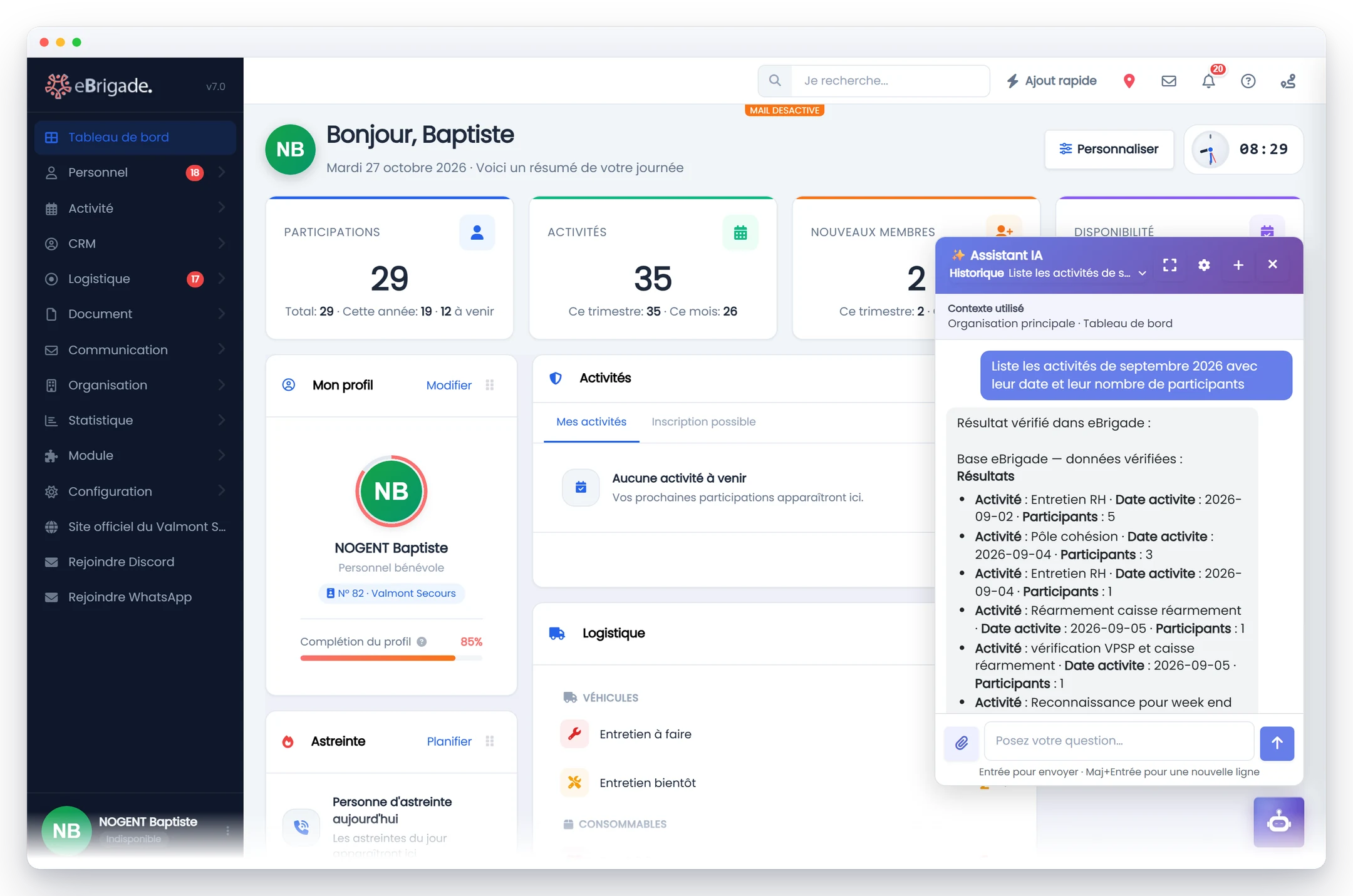Click the Posez votre question field

(x=1119, y=741)
